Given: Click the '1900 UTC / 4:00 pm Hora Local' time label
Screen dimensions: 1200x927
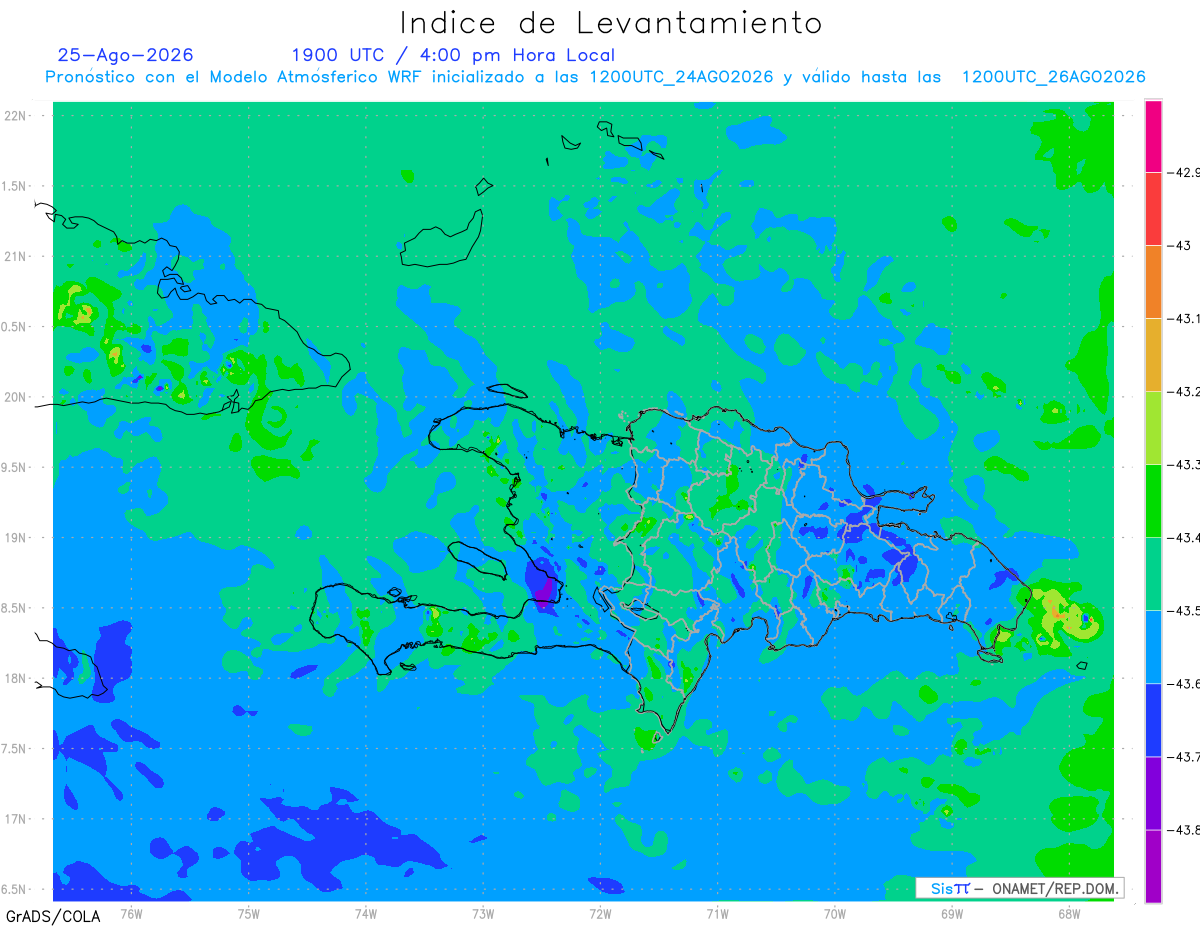Looking at the screenshot, I should (453, 55).
